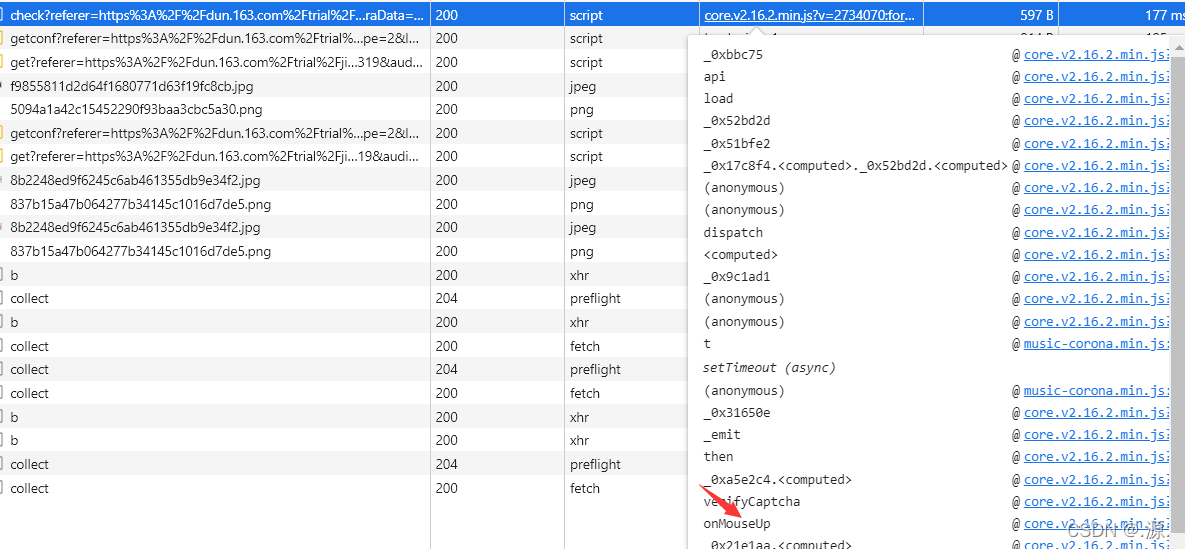
Task: Open source link for dispatch call frame
Action: [1096, 232]
